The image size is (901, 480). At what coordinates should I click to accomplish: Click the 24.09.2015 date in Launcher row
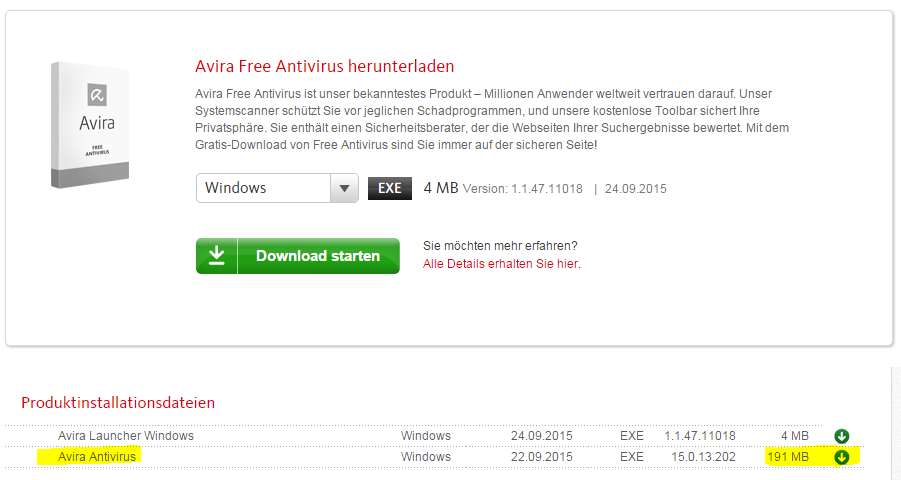[541, 436]
